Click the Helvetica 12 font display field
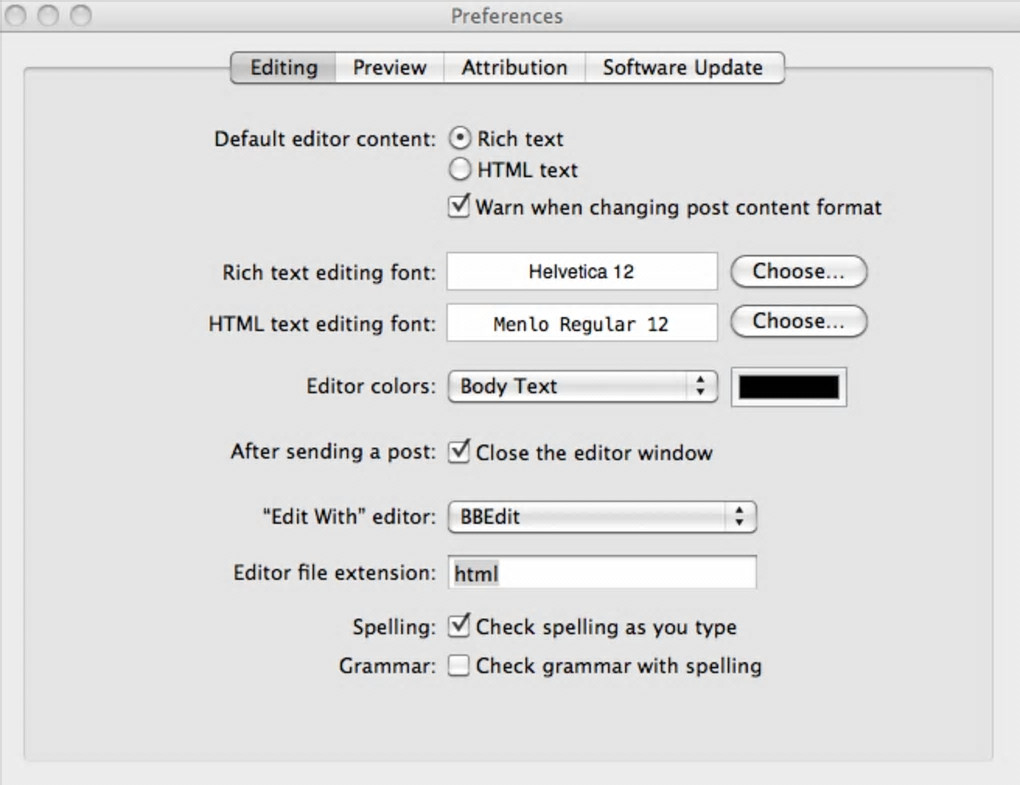 [582, 271]
